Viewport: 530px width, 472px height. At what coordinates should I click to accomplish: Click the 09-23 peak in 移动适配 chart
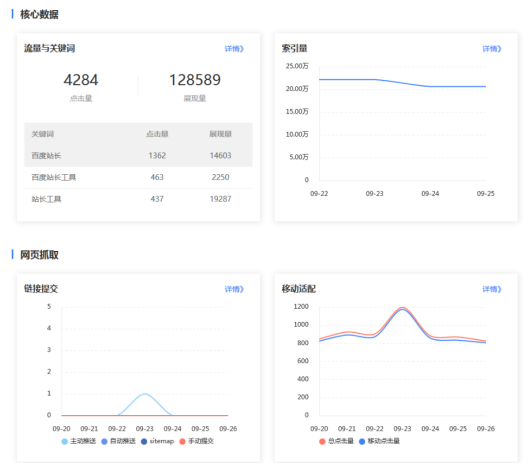click(402, 308)
